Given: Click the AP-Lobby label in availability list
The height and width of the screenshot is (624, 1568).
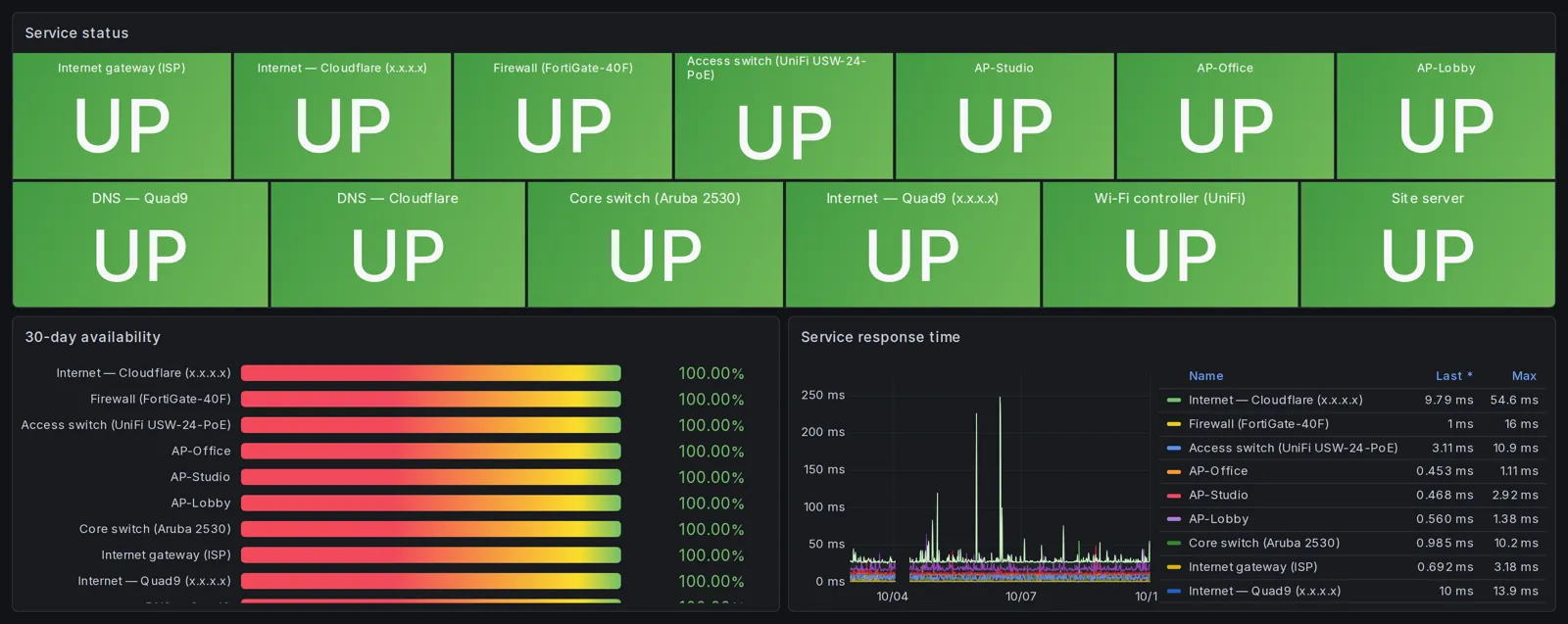Looking at the screenshot, I should pyautogui.click(x=201, y=503).
